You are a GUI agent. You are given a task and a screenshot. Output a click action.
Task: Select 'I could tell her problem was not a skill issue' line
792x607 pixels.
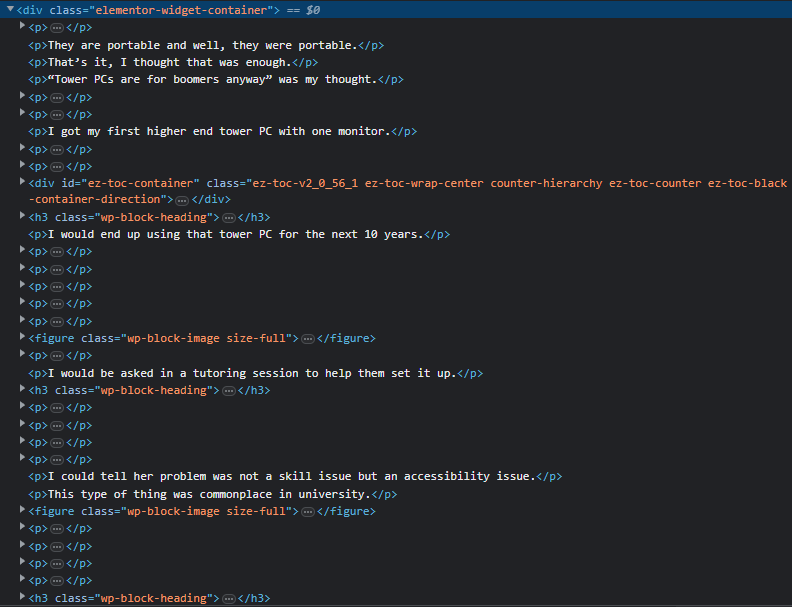[295, 477]
